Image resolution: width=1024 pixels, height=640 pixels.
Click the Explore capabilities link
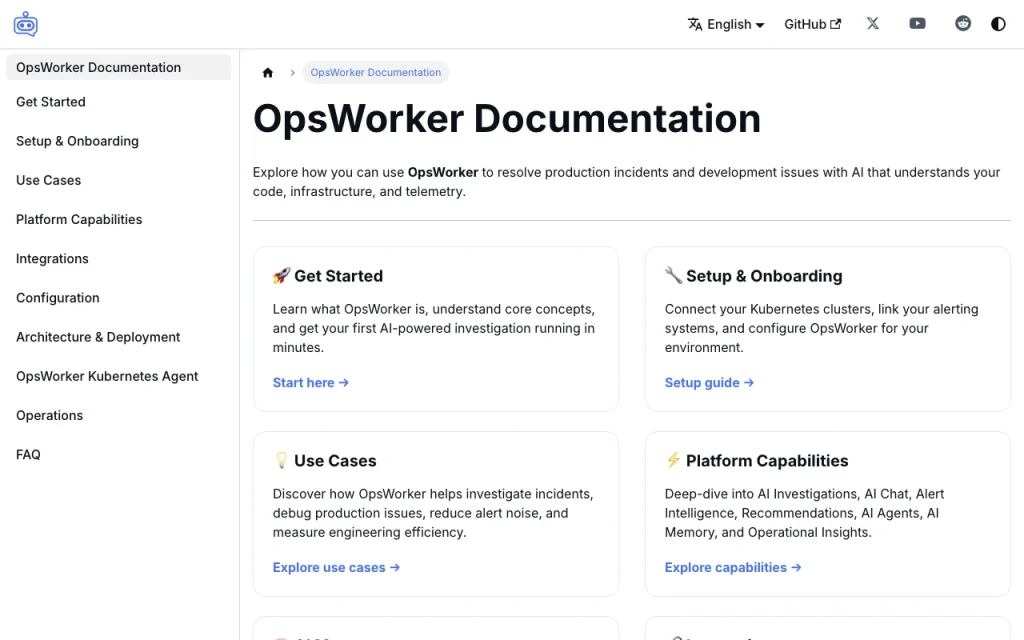[733, 568]
